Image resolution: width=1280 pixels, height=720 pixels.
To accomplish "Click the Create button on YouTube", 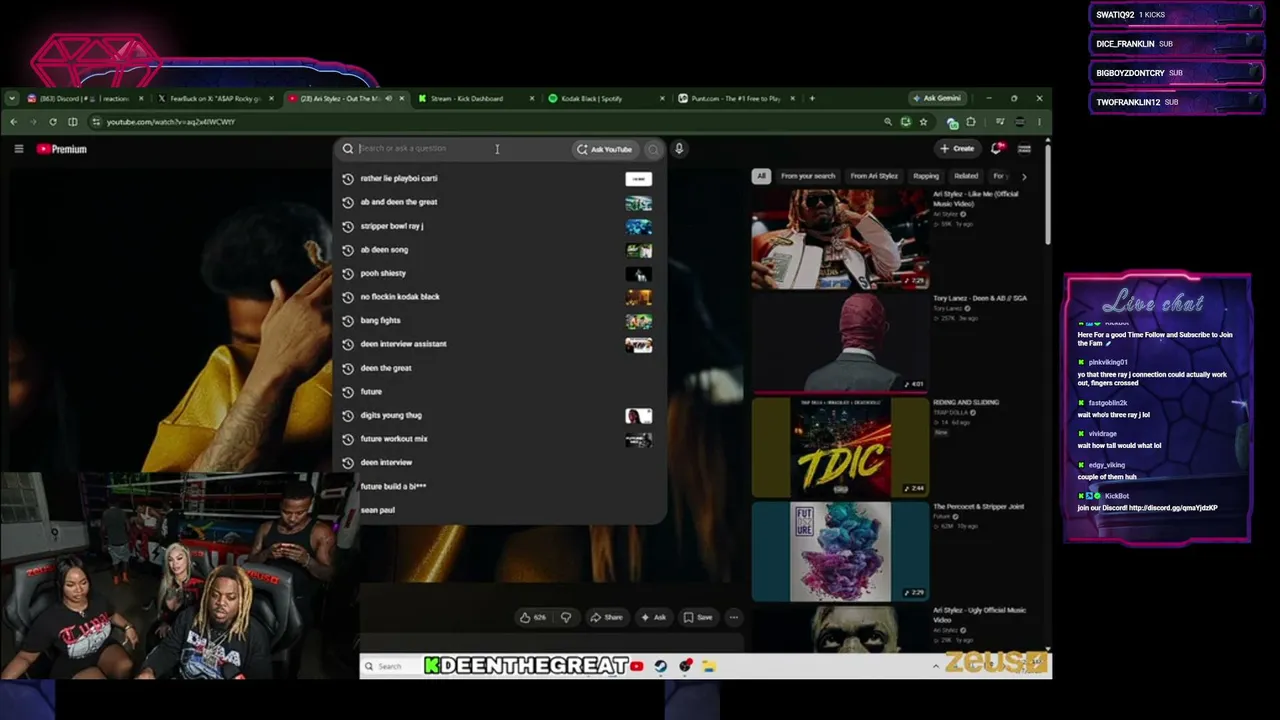I will (x=957, y=148).
